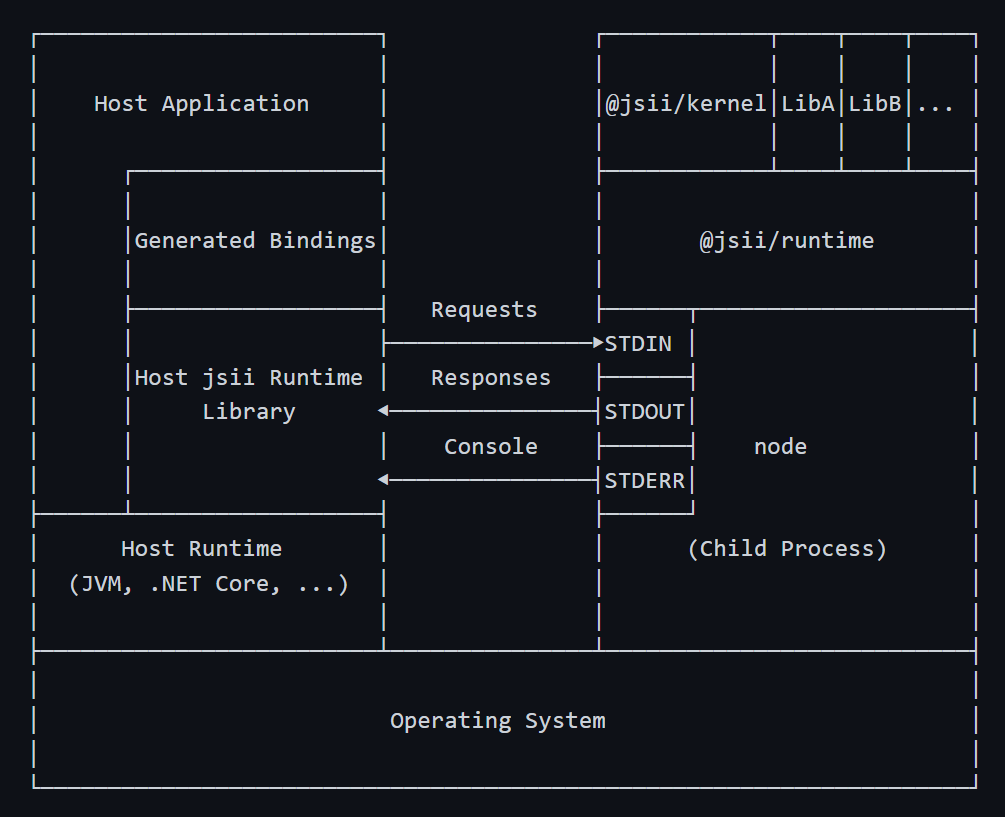Click the JVM, .NET Core text
This screenshot has height=817, width=1005.
[208, 583]
